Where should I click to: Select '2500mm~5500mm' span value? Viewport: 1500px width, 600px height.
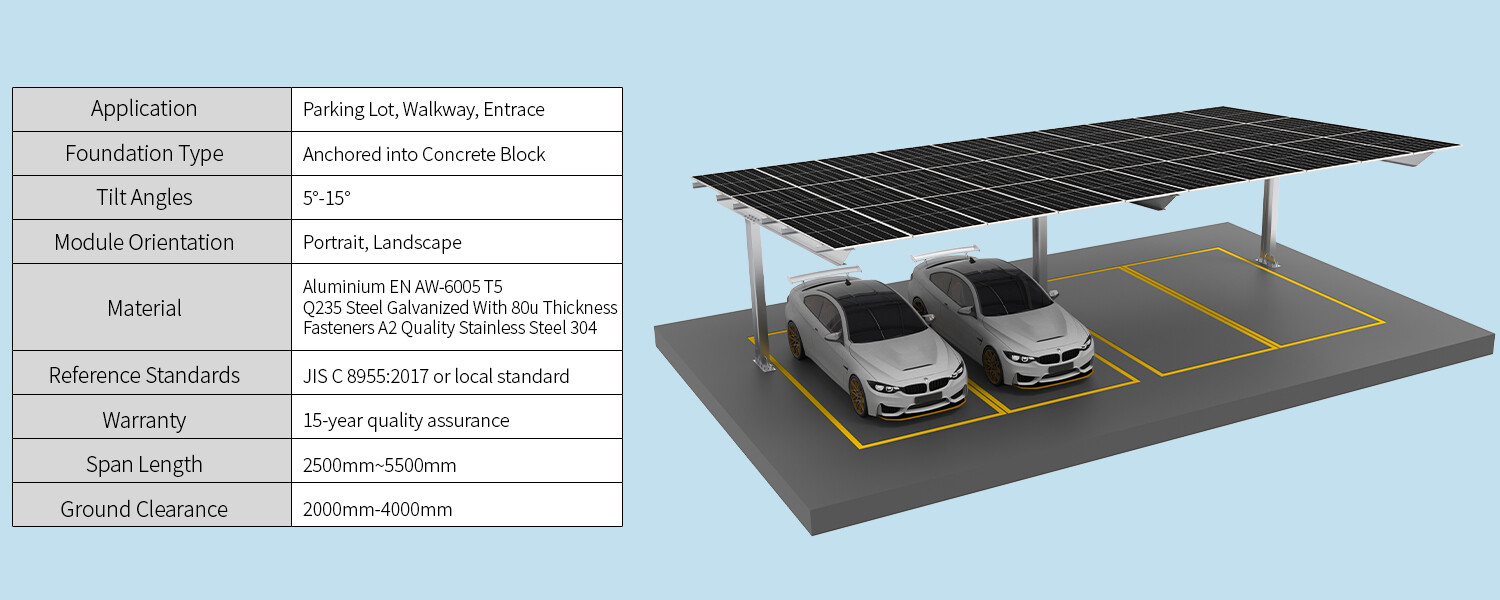pyautogui.click(x=379, y=465)
